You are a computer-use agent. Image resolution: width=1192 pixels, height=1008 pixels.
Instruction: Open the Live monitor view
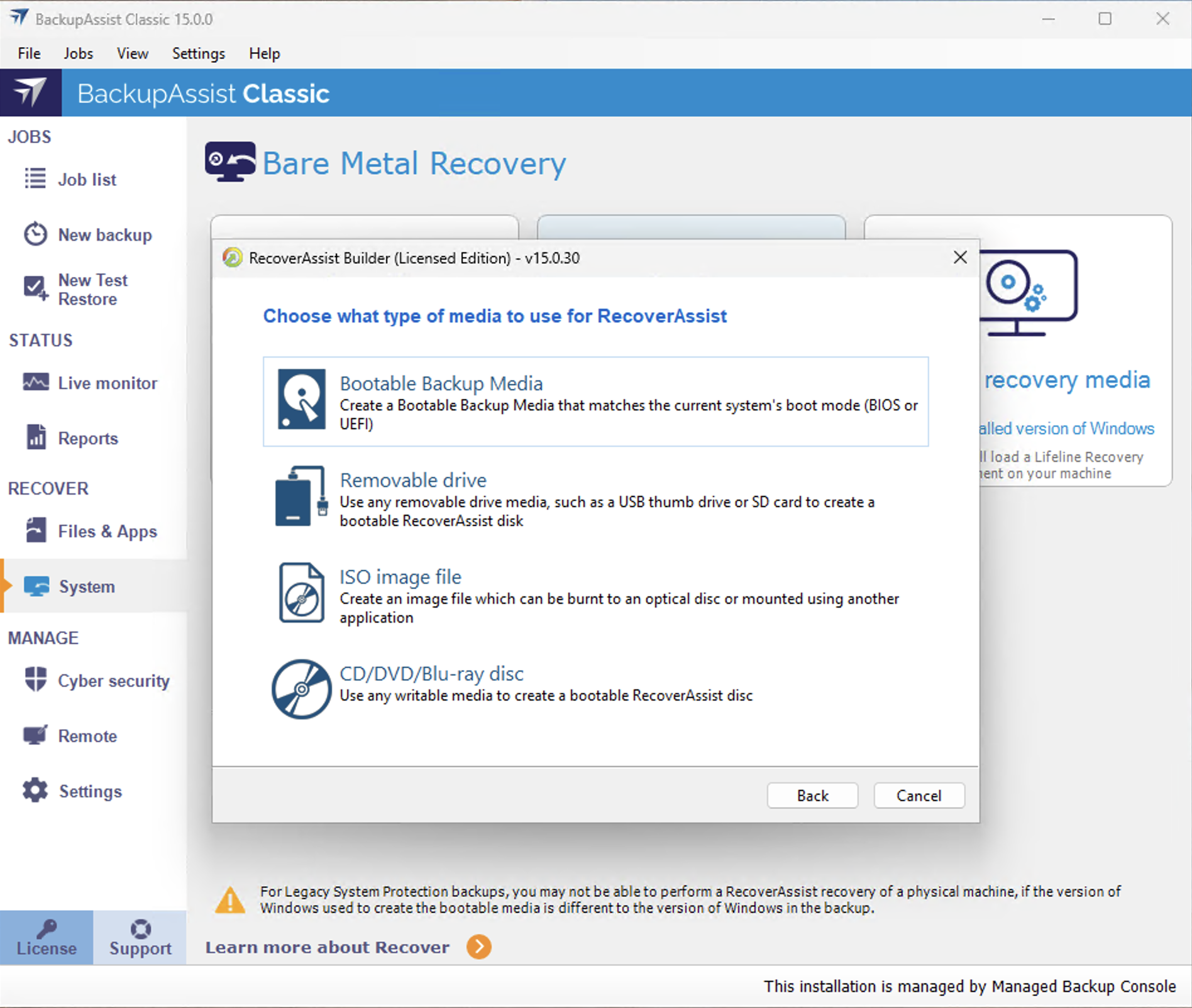107,383
